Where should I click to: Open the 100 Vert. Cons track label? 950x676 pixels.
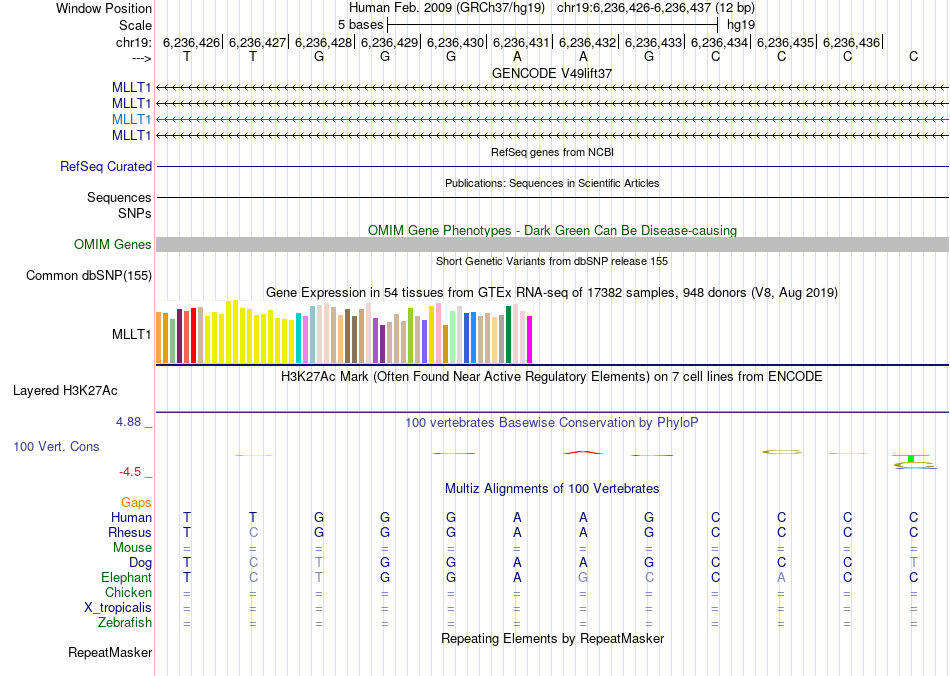(x=56, y=446)
